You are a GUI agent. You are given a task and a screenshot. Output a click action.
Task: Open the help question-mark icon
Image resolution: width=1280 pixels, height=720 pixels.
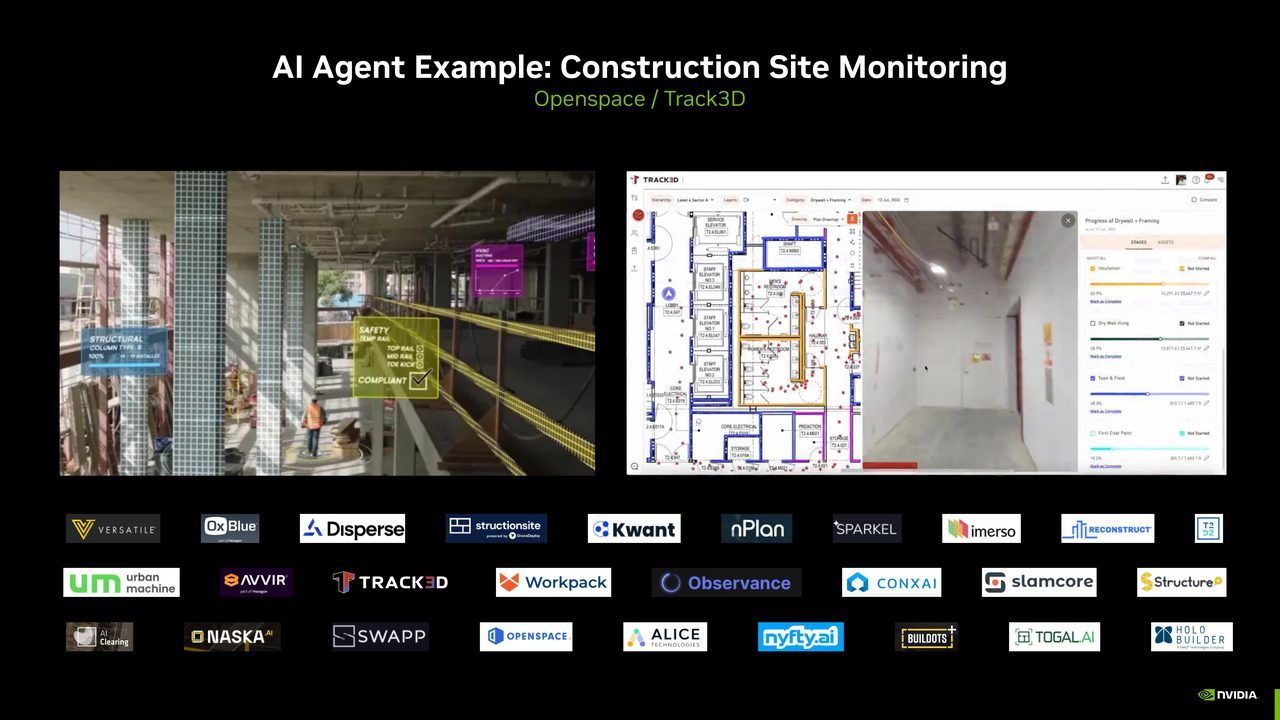click(1196, 180)
